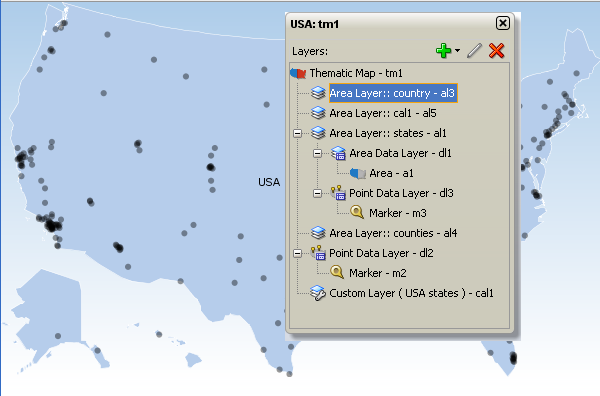The height and width of the screenshot is (396, 600).
Task: Open the dropdown arrow beside the add icon
Action: 457,51
